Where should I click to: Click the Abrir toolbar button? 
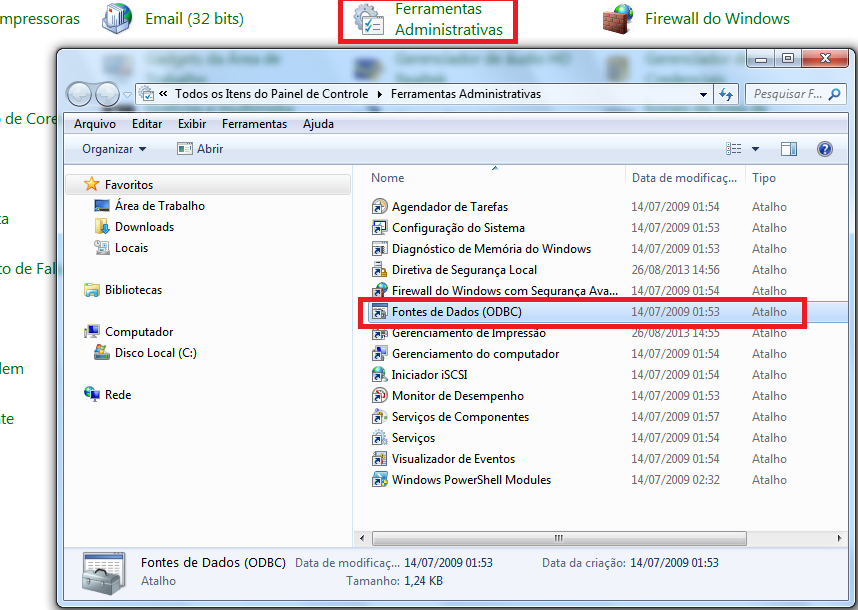pos(200,149)
